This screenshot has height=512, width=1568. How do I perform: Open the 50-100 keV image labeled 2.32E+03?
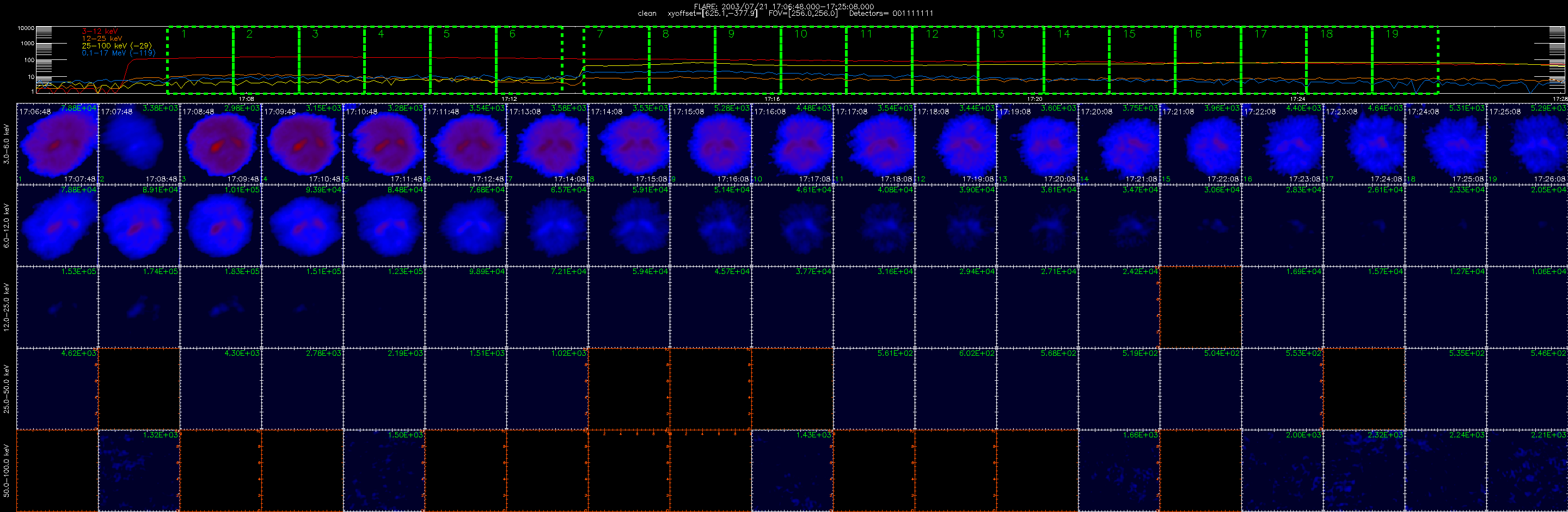point(1364,471)
